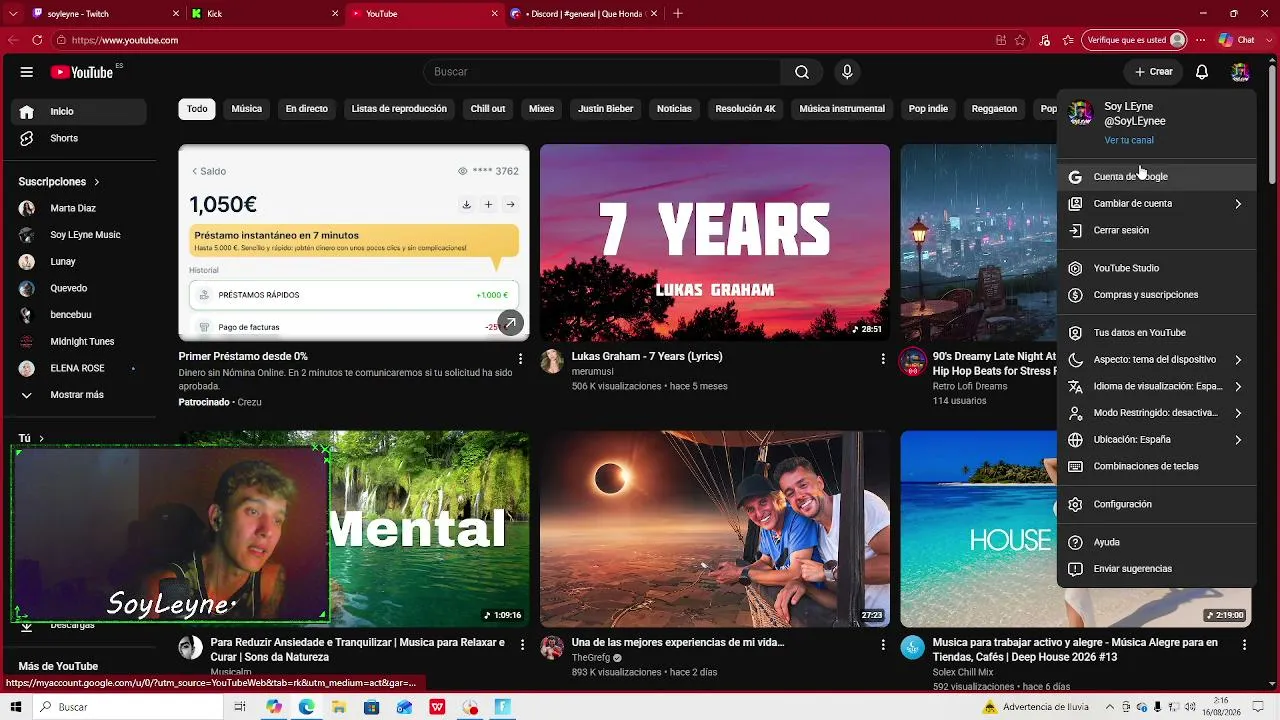Viewport: 1280px width, 720px height.
Task: Open the ad's external link arrow
Action: [510, 323]
